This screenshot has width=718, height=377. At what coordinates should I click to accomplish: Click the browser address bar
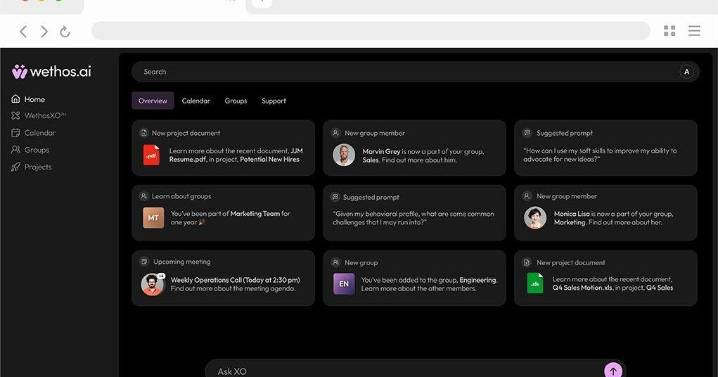click(371, 31)
